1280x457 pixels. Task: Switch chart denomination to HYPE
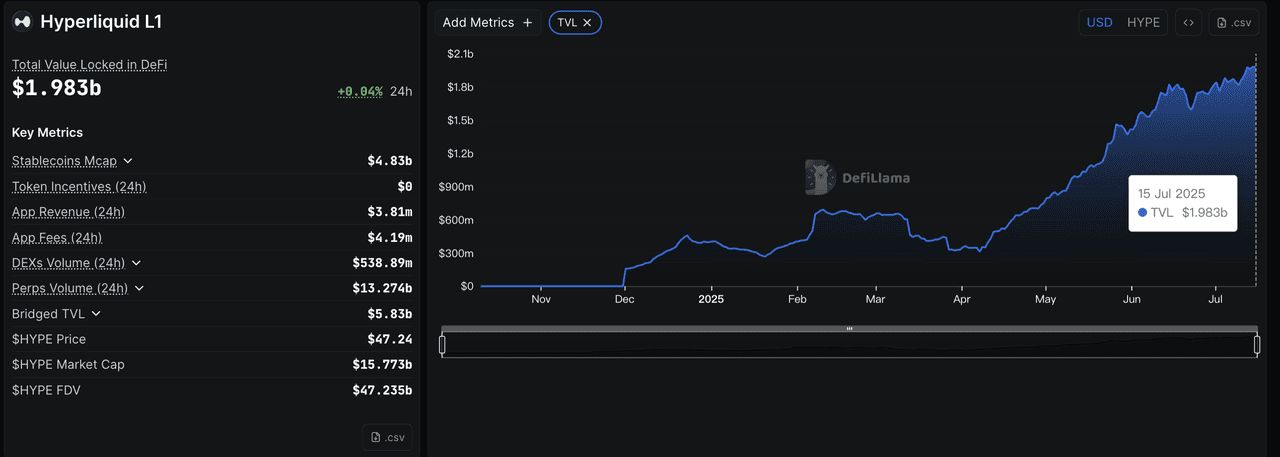point(1143,22)
